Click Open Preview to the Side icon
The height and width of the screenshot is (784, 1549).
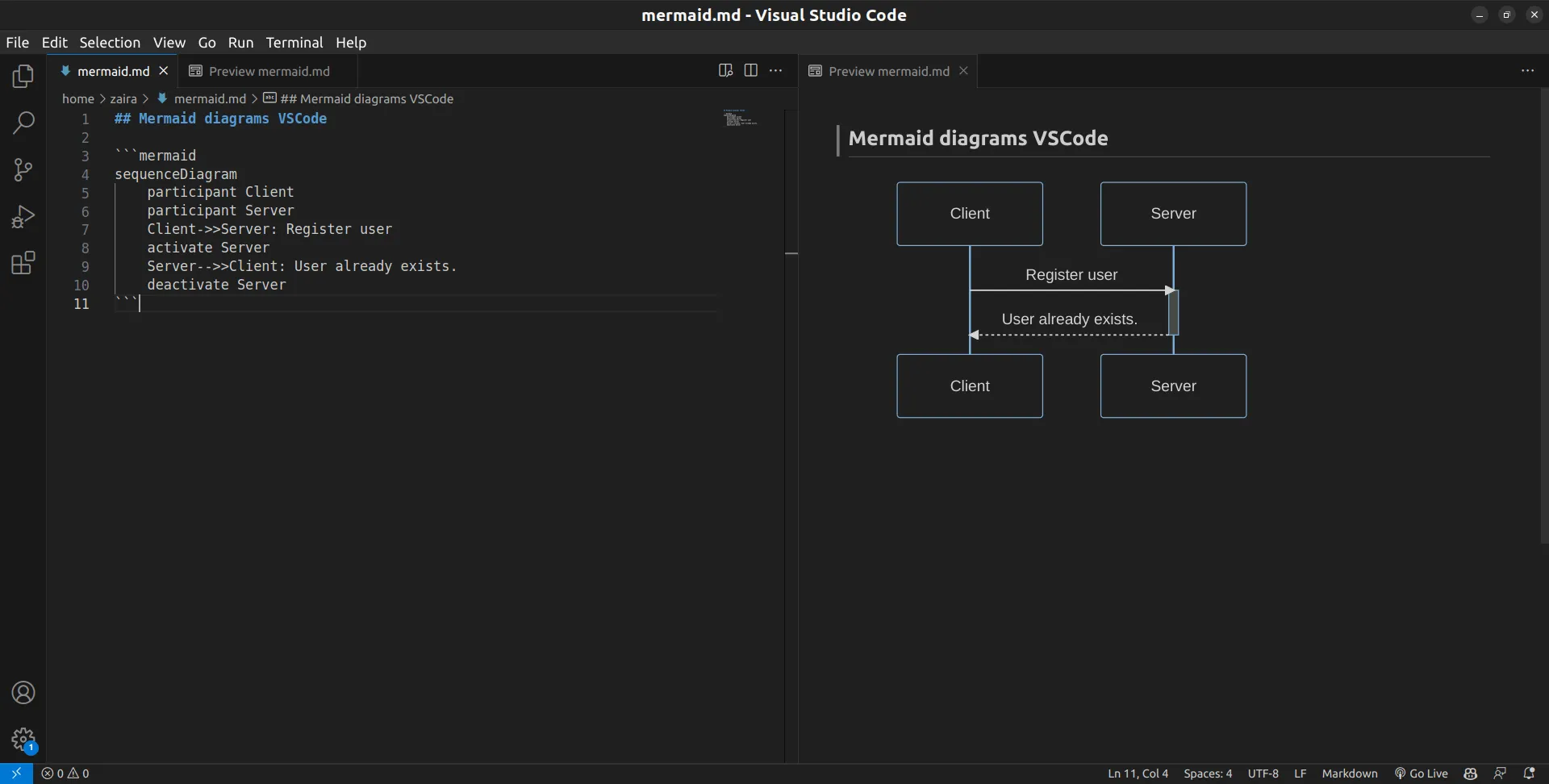725,71
